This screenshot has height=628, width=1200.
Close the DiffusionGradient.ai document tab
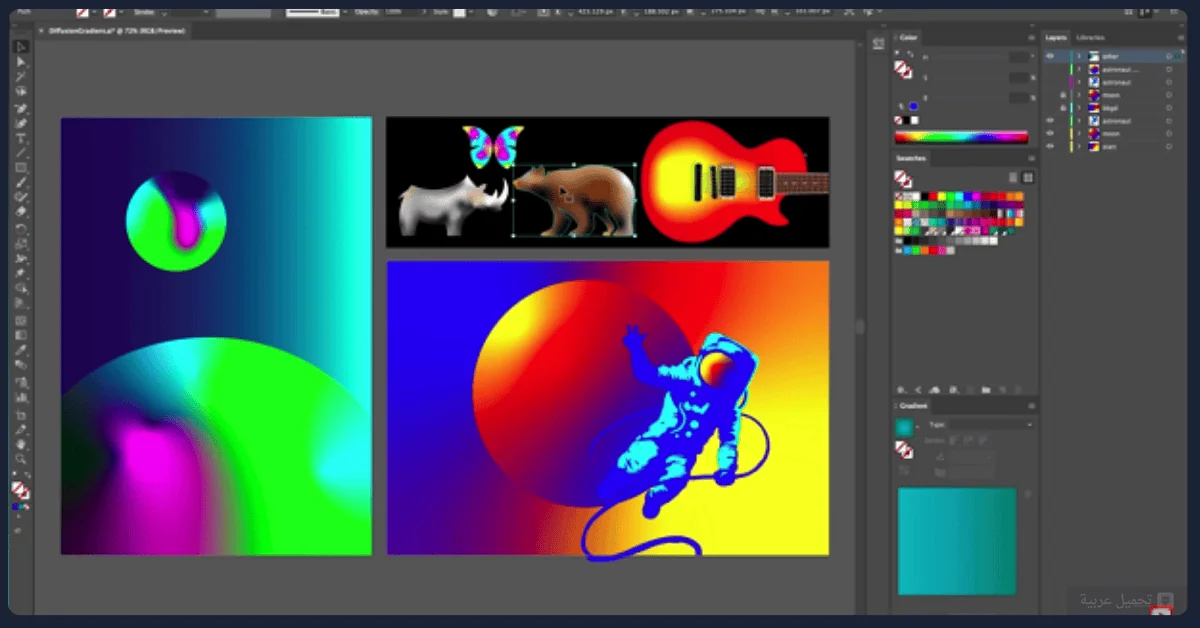click(x=41, y=31)
